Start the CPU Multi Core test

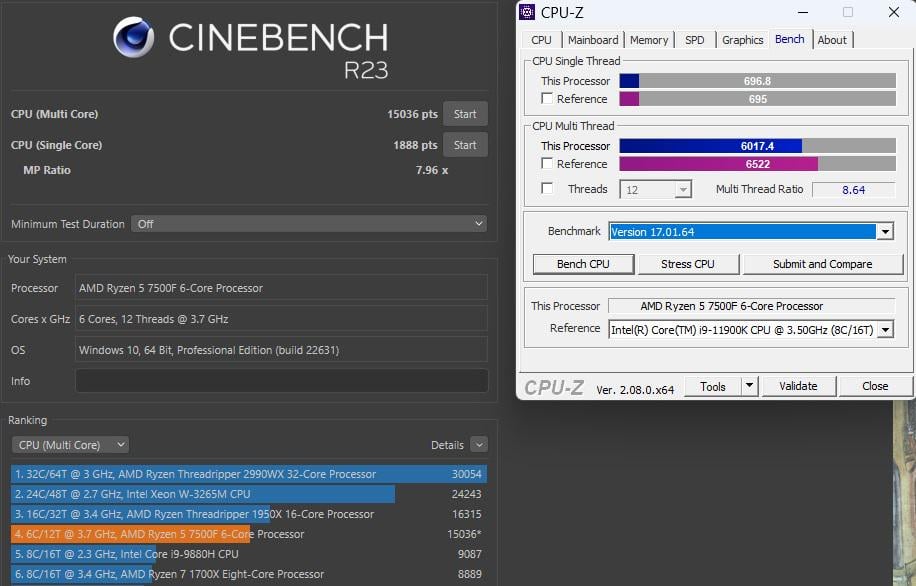[x=465, y=114]
